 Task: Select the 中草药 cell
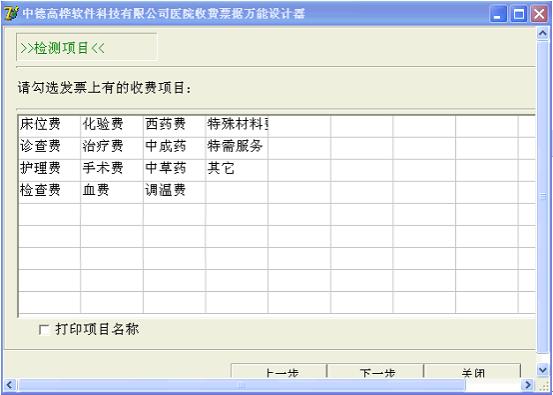click(175, 170)
